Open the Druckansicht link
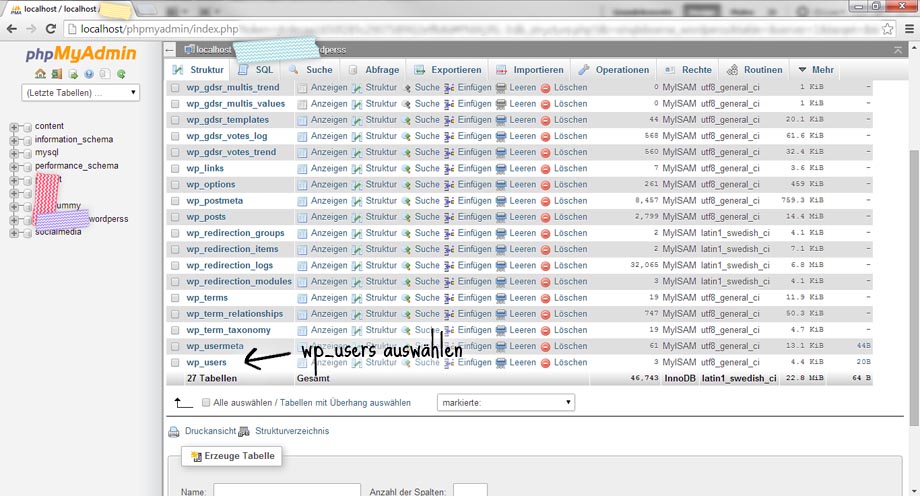Screen dimensions: 920x496 coord(210,431)
